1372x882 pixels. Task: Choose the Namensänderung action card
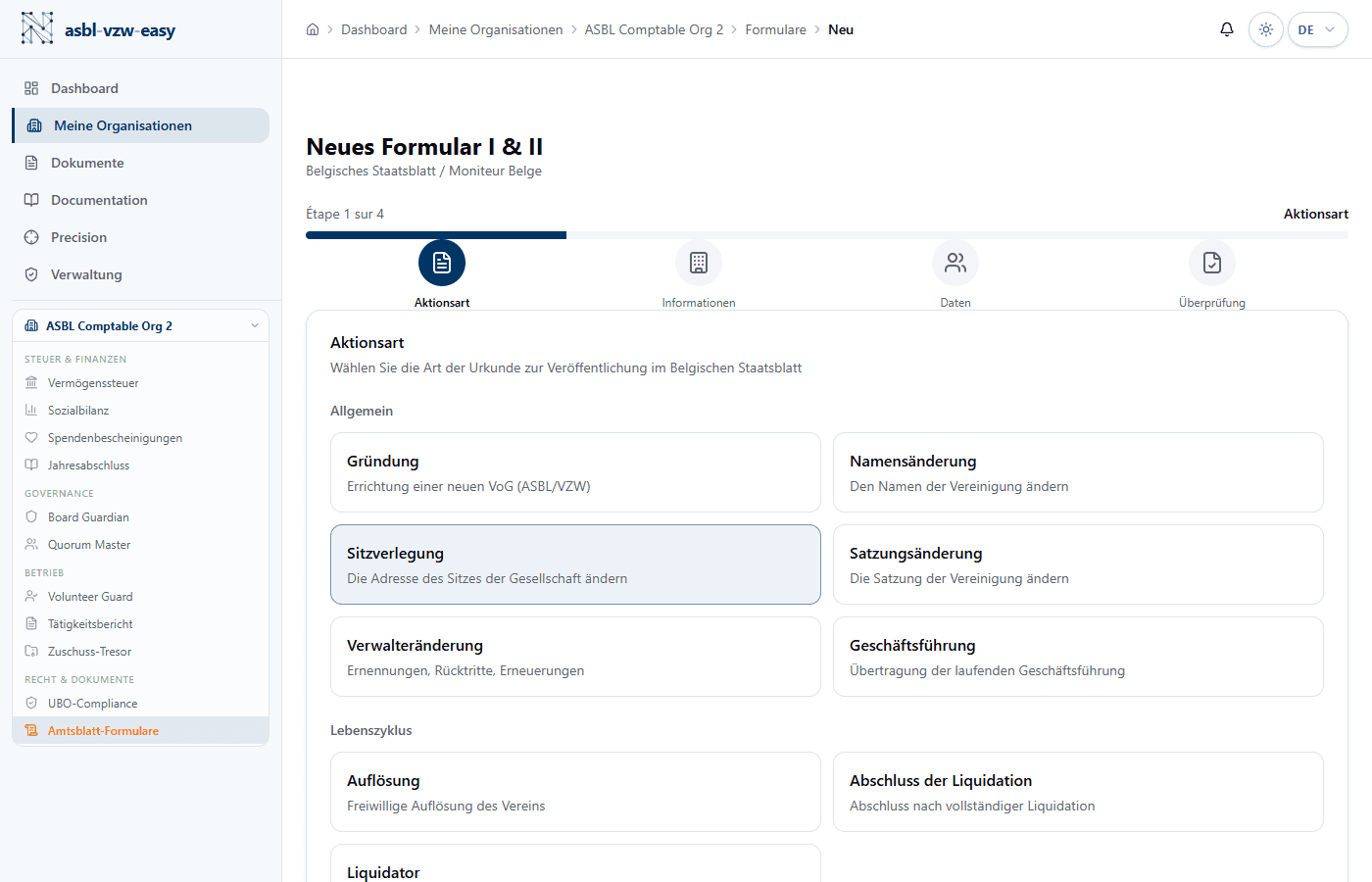click(1078, 472)
